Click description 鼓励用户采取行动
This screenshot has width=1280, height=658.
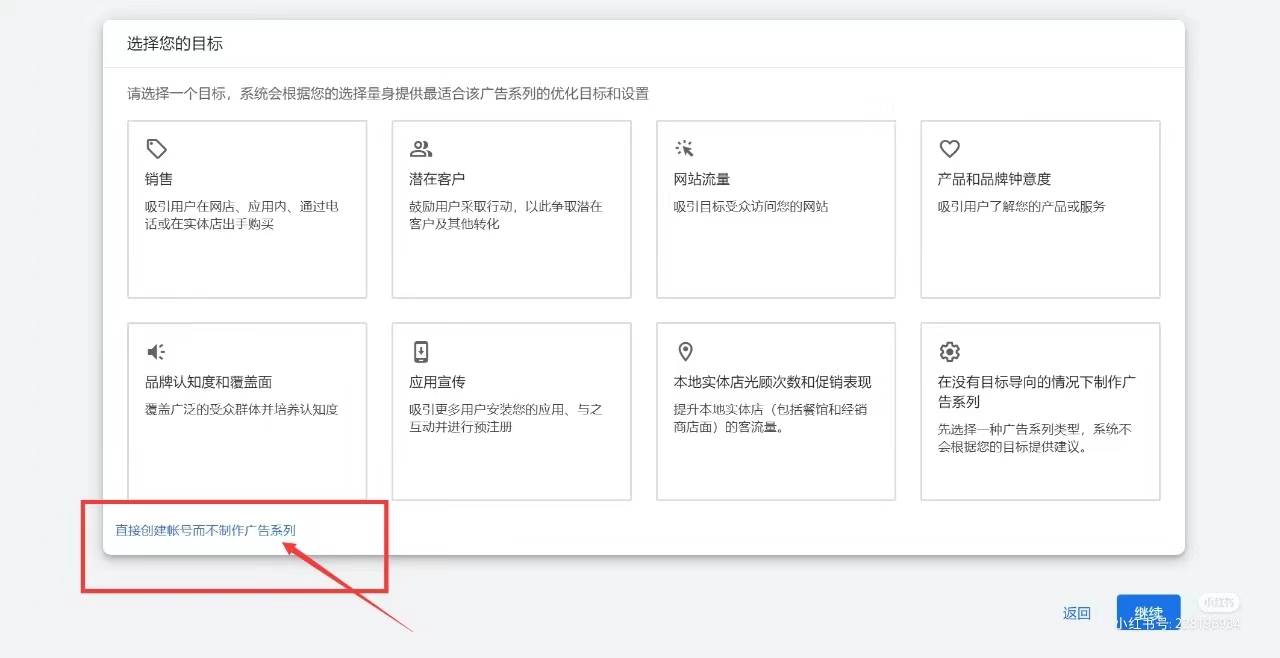506,215
